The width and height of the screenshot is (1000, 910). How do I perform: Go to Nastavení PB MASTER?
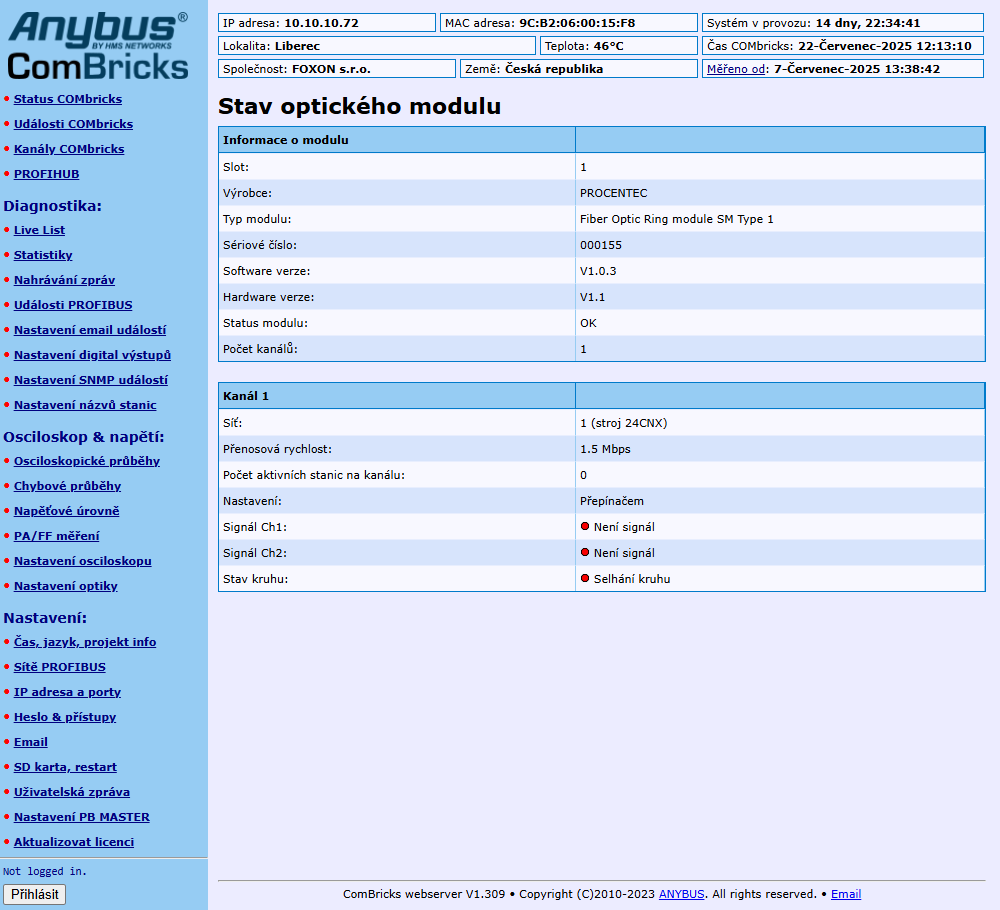click(82, 817)
